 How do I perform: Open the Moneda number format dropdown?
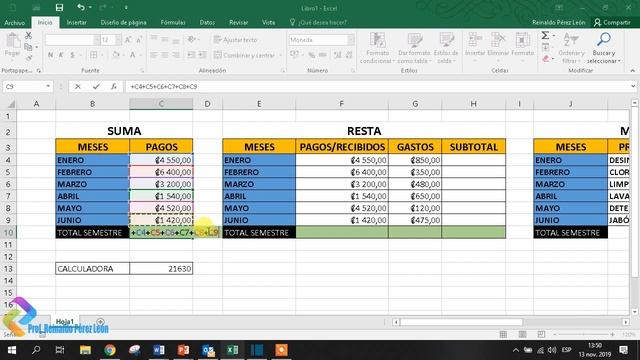click(351, 40)
